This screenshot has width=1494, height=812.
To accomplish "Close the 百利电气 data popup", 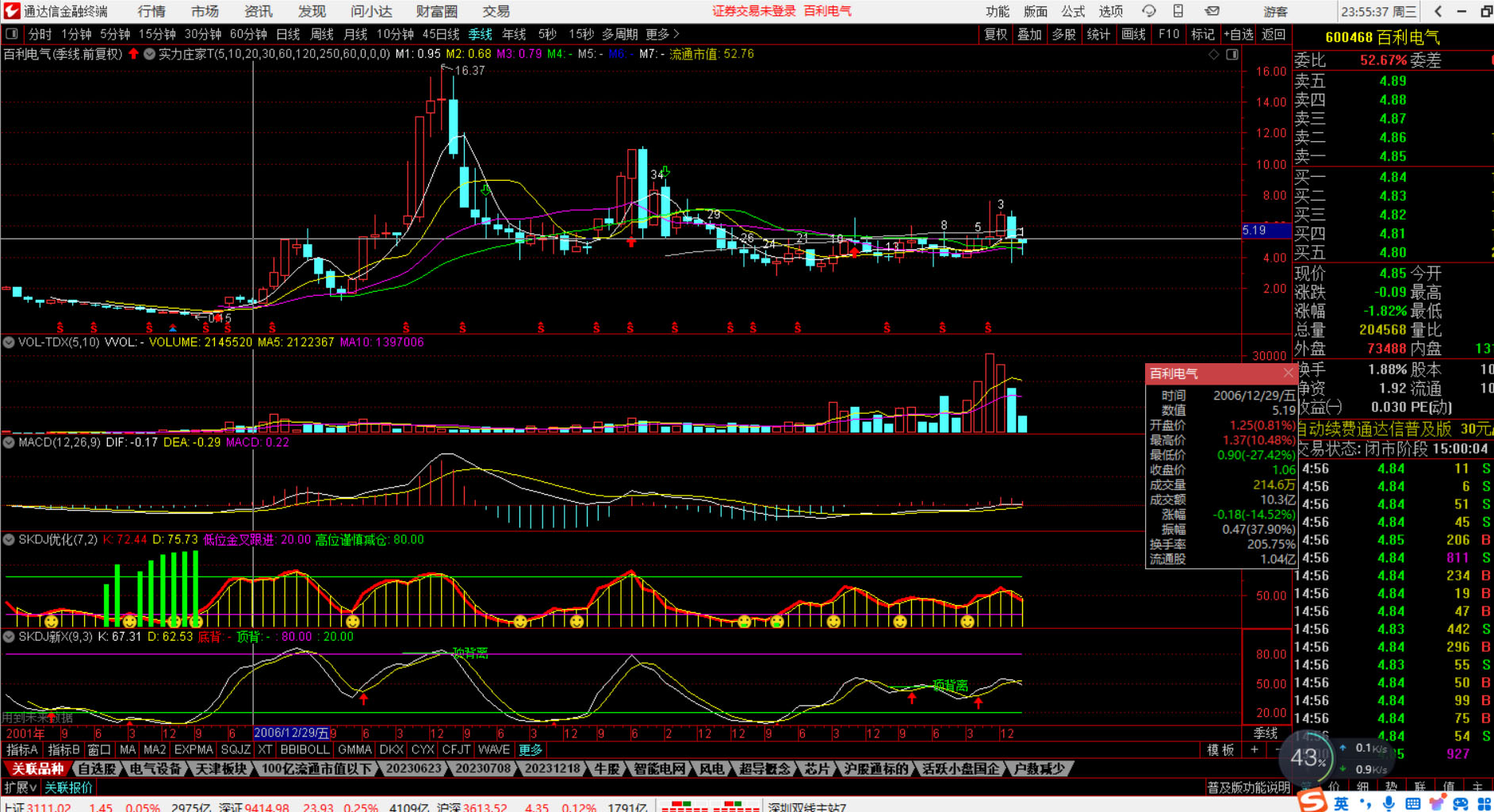I will coord(1288,373).
